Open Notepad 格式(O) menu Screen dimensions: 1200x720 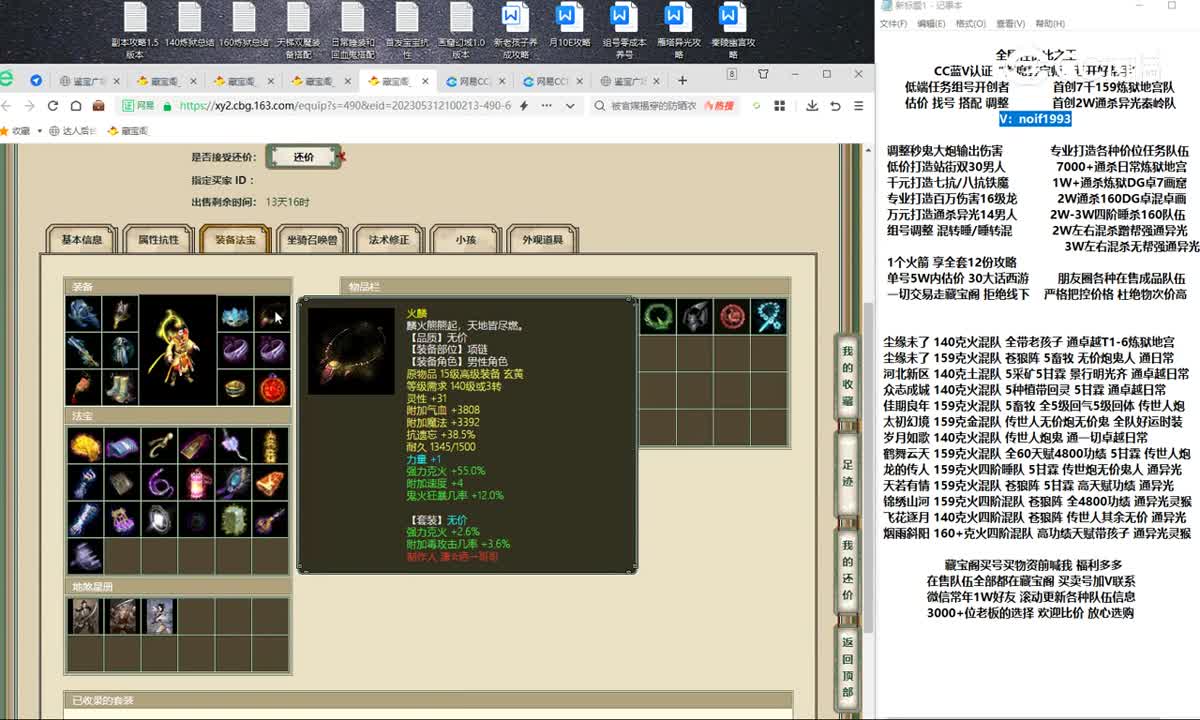point(970,23)
